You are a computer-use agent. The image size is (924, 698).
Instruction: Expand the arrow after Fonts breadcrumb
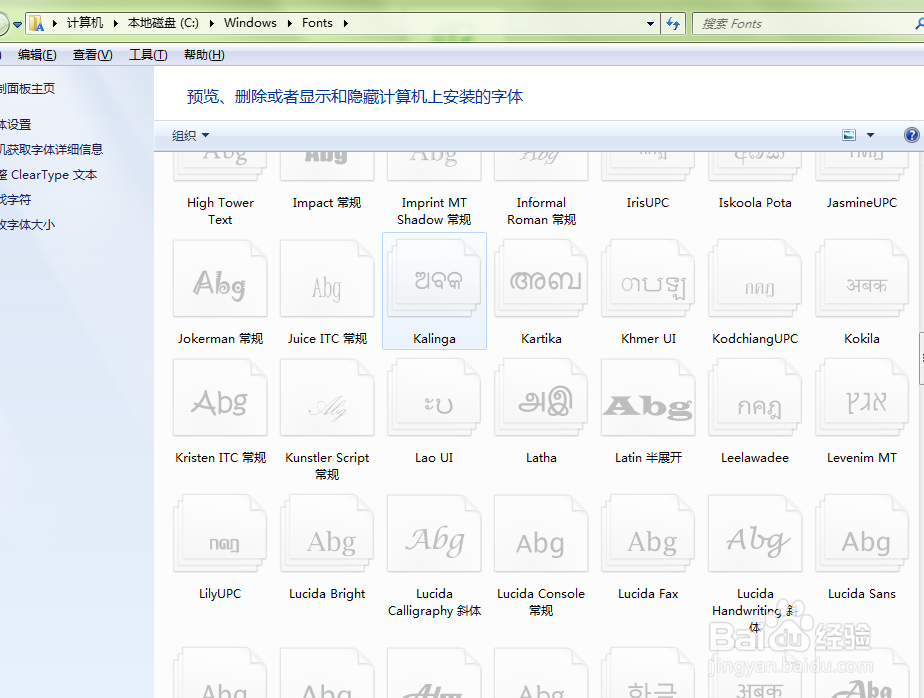point(345,23)
